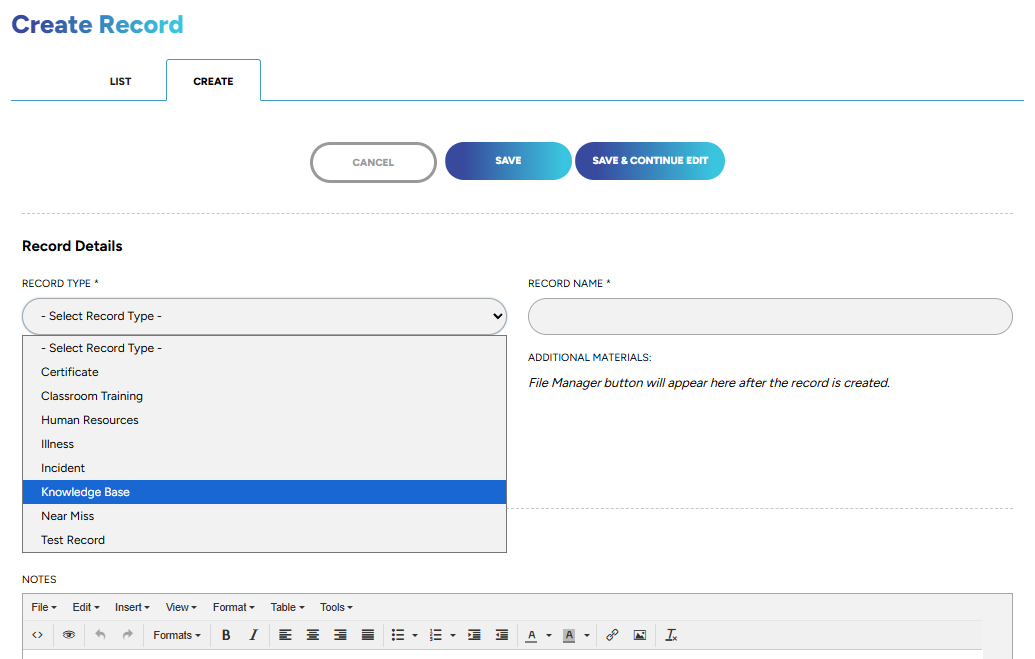Undo the last edit in notes
This screenshot has height=659, width=1035.
[x=100, y=635]
